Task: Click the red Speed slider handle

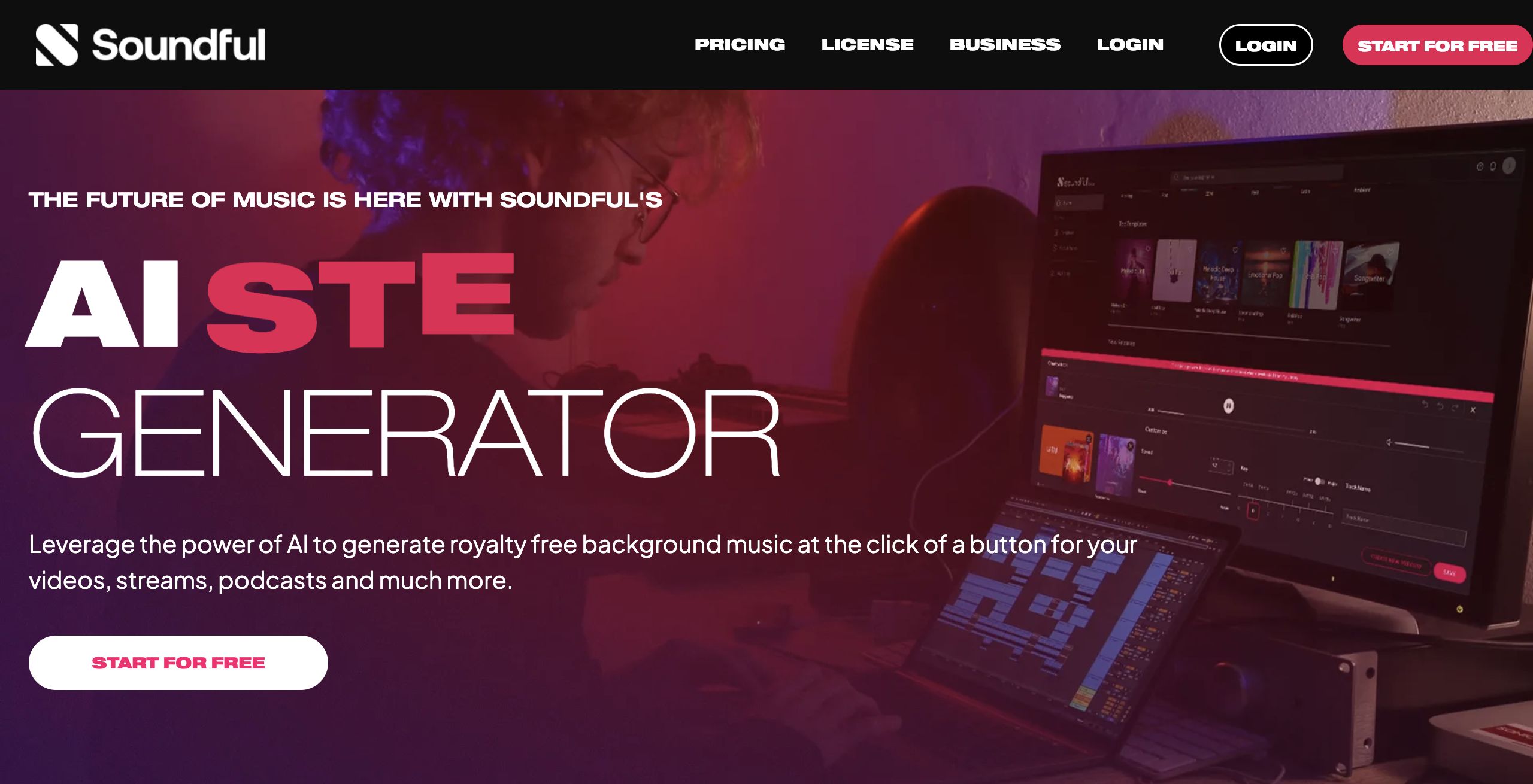Action: [1170, 482]
